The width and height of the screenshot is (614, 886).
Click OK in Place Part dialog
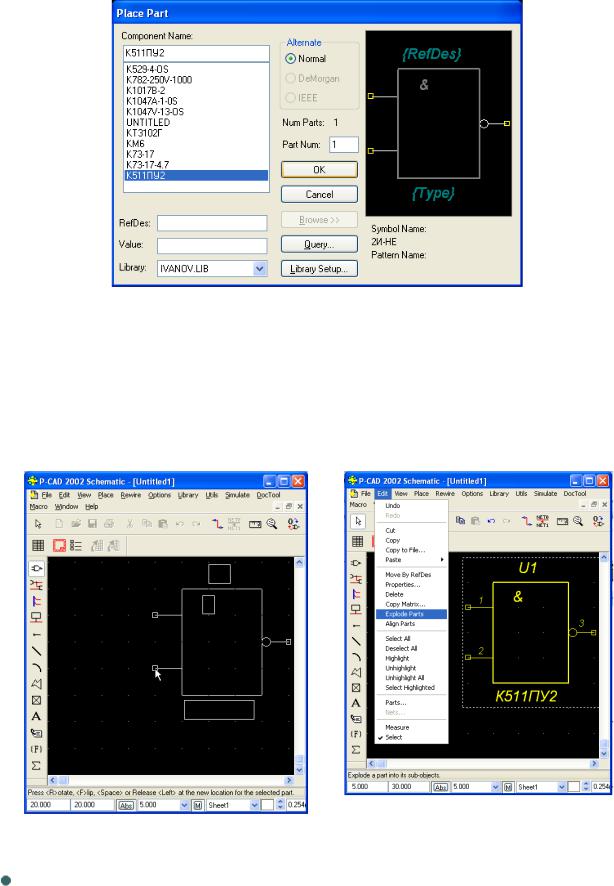tap(319, 170)
